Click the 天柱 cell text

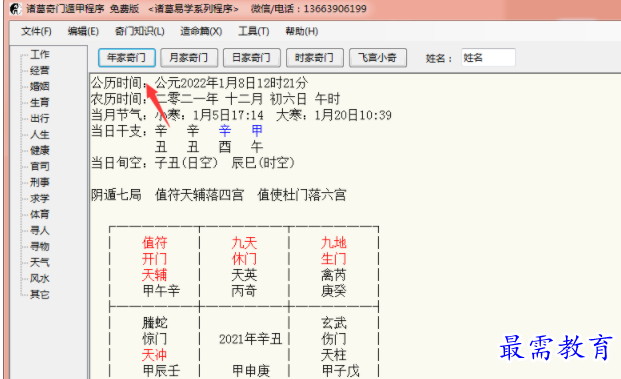[x=334, y=355]
